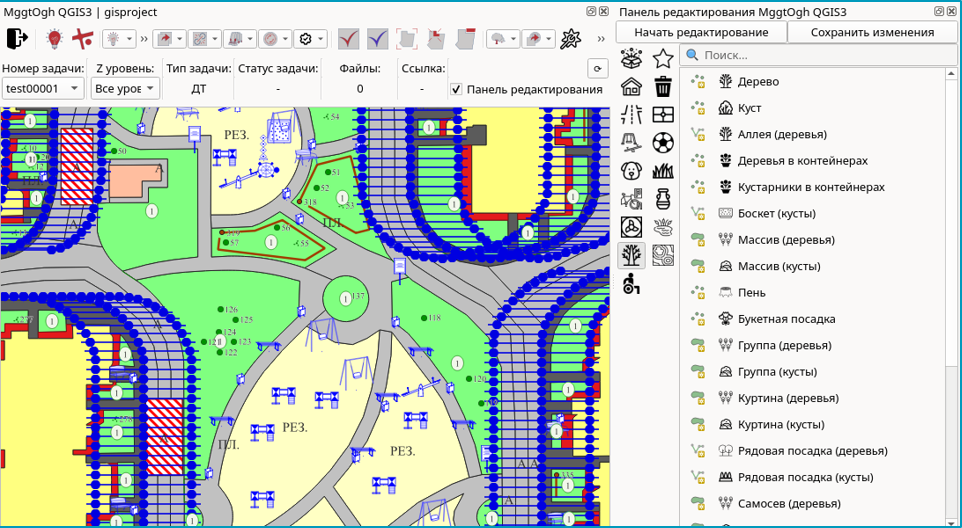Select the dog face category icon
Viewport: 962px width, 528px height.
tap(631, 170)
